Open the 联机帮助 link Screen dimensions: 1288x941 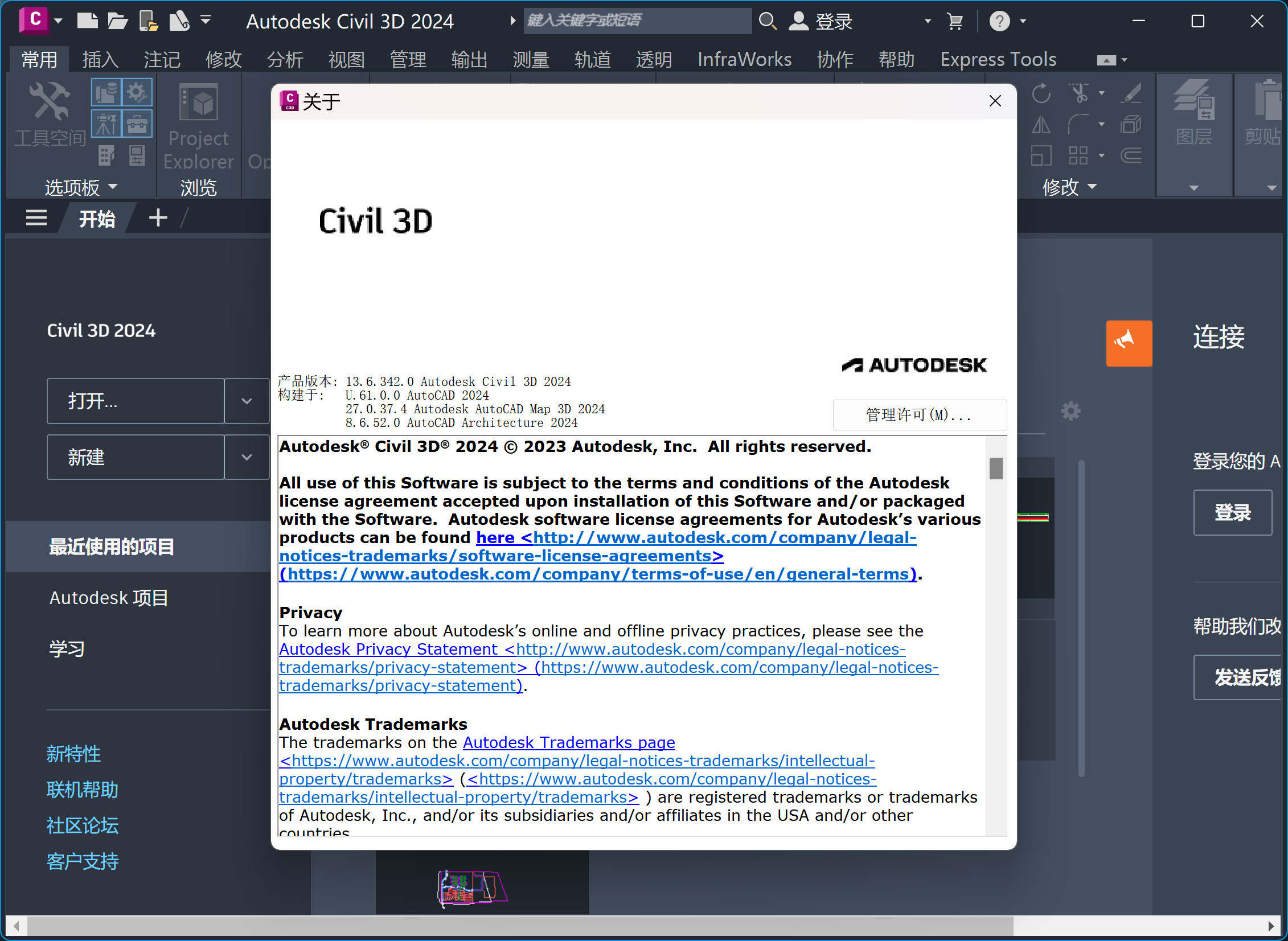[83, 790]
